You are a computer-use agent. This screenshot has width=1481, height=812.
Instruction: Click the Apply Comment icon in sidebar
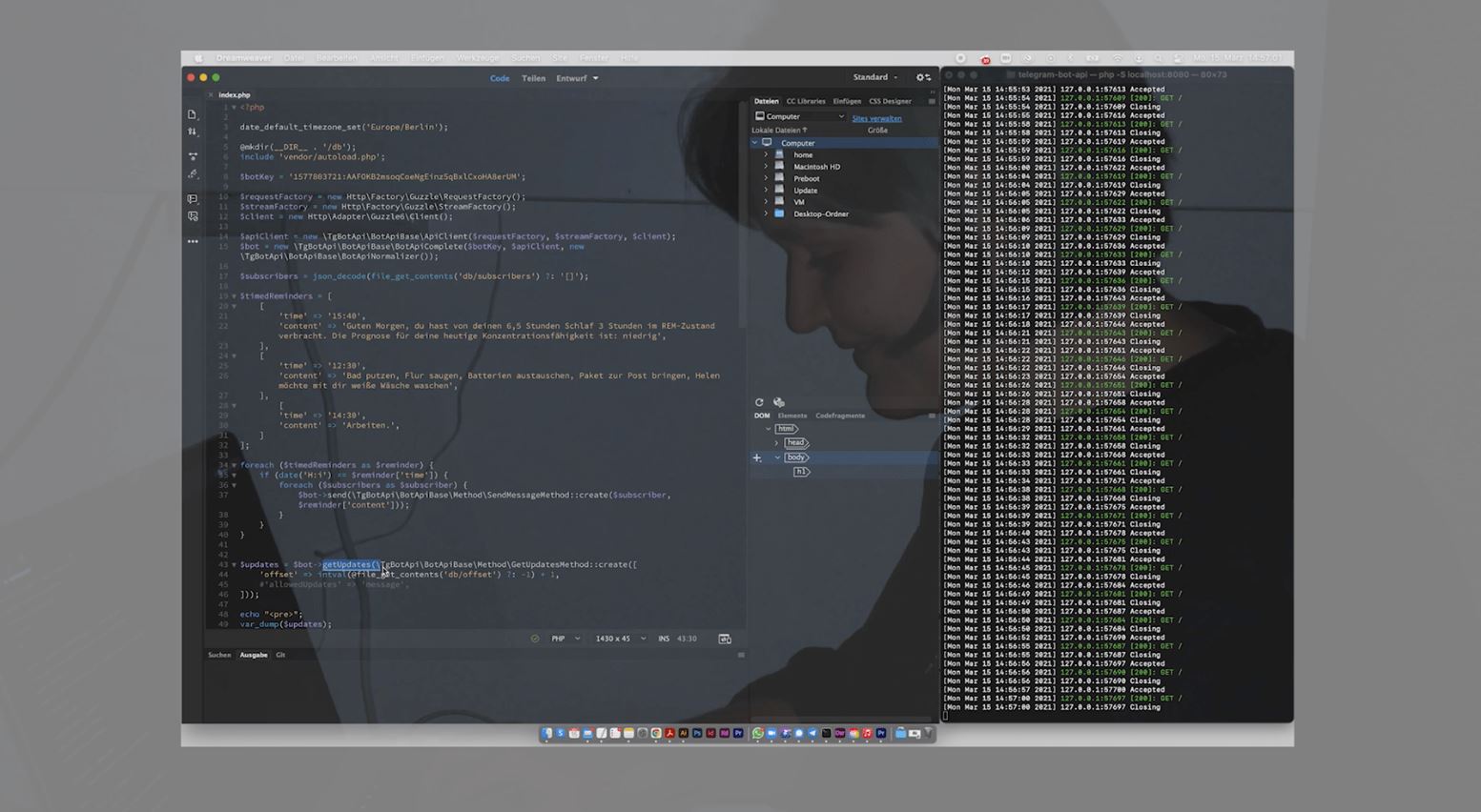click(x=193, y=199)
